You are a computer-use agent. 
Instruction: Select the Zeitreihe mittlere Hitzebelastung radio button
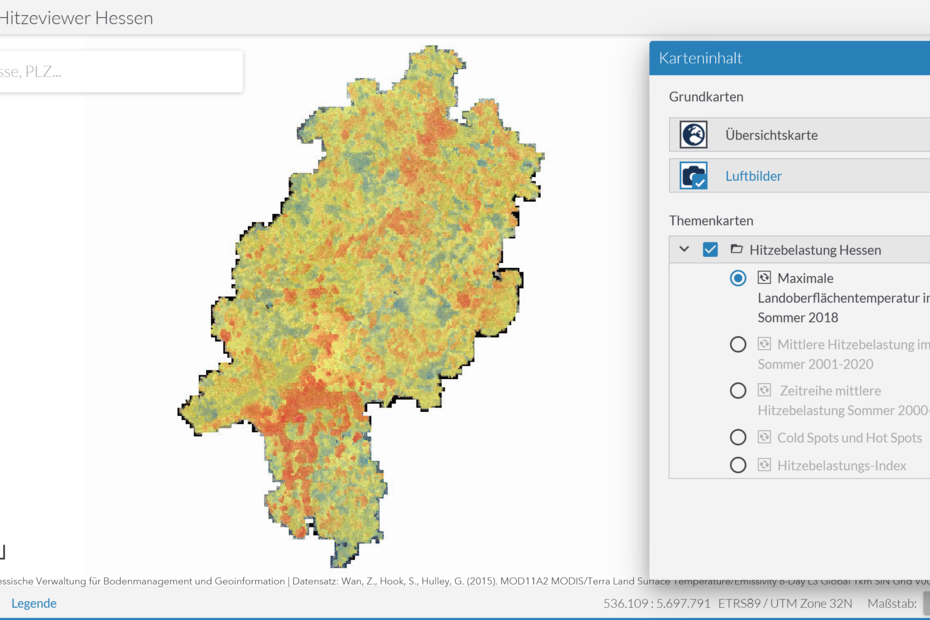coord(738,390)
